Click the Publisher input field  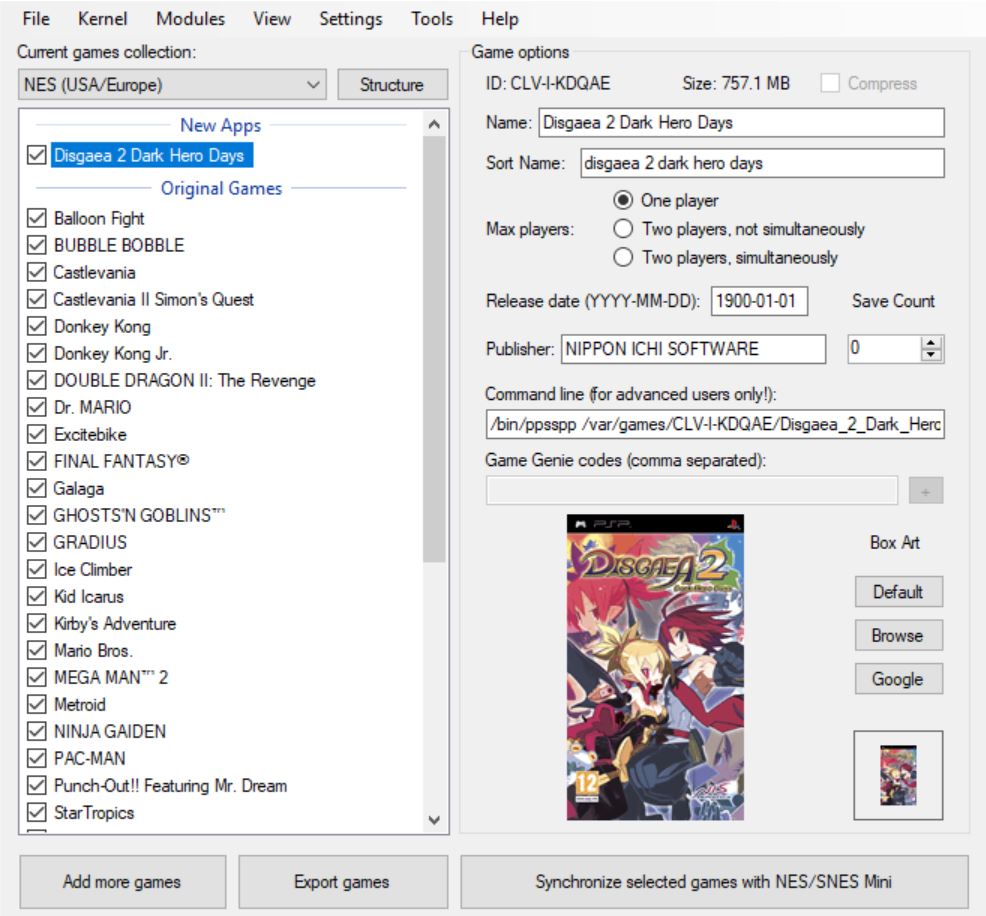693,349
